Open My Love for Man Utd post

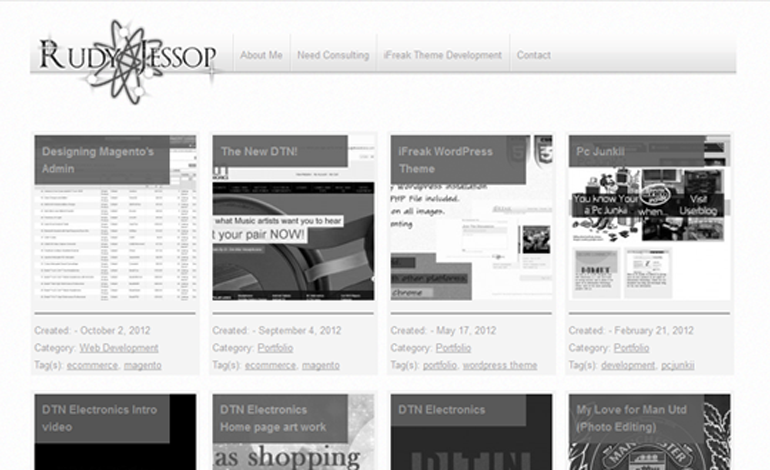632,418
